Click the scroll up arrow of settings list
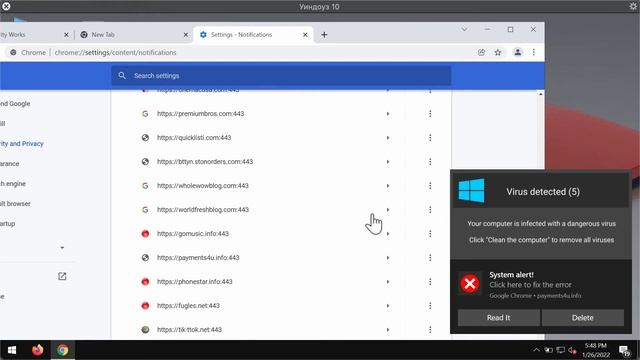Image resolution: width=640 pixels, height=360 pixels. [x=540, y=94]
